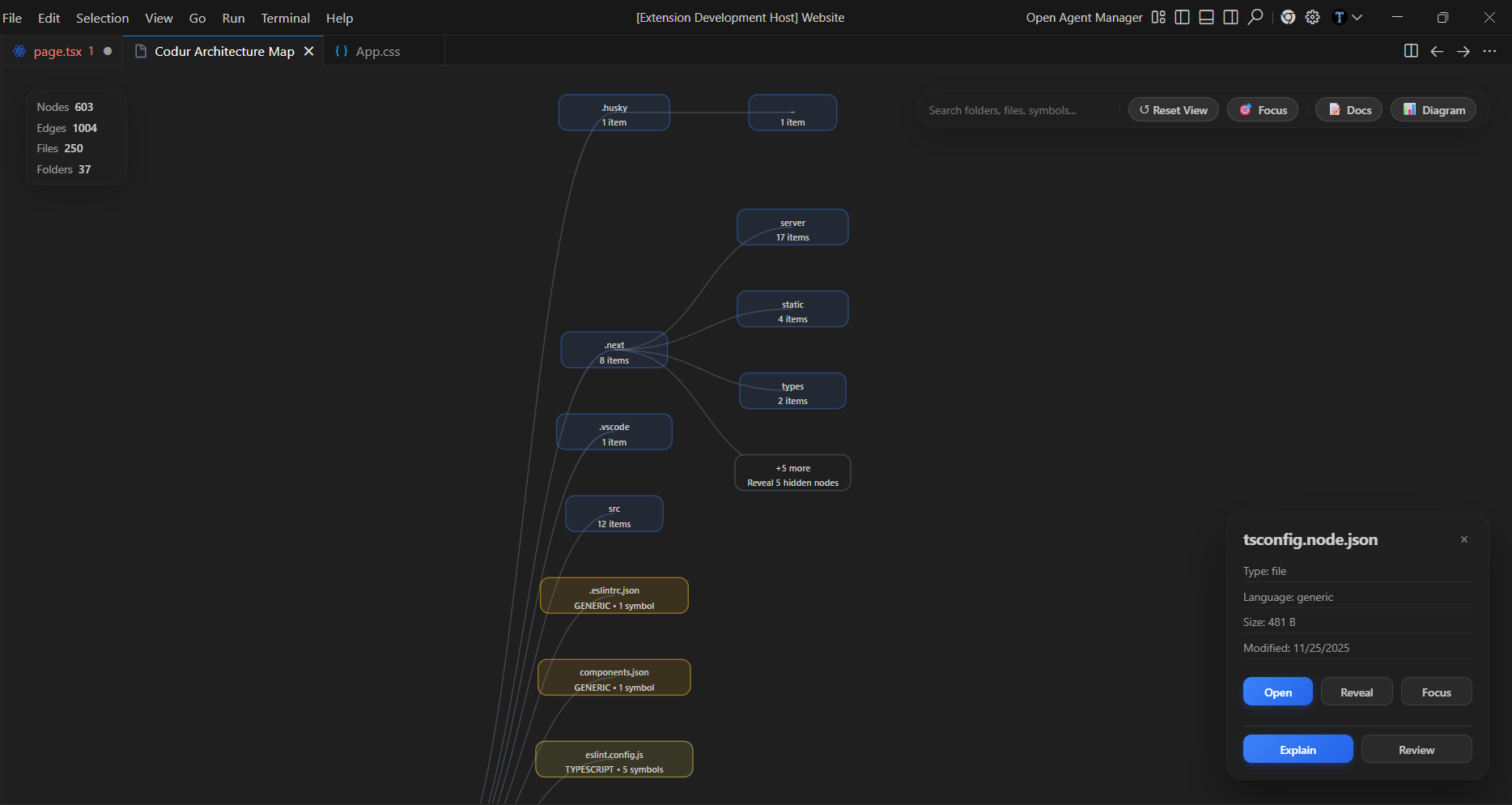Open search with the magnifier icon
Viewport: 1512px width, 805px height.
tap(1255, 17)
